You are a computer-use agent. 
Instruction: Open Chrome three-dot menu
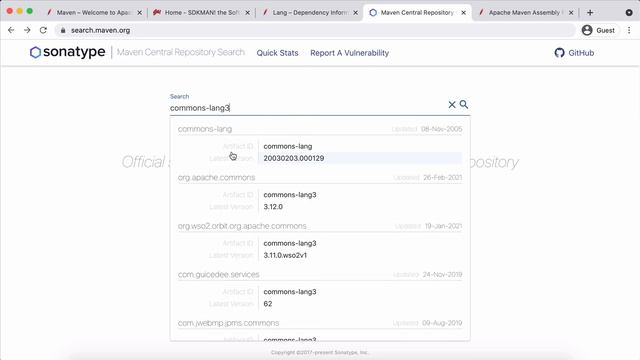point(629,30)
